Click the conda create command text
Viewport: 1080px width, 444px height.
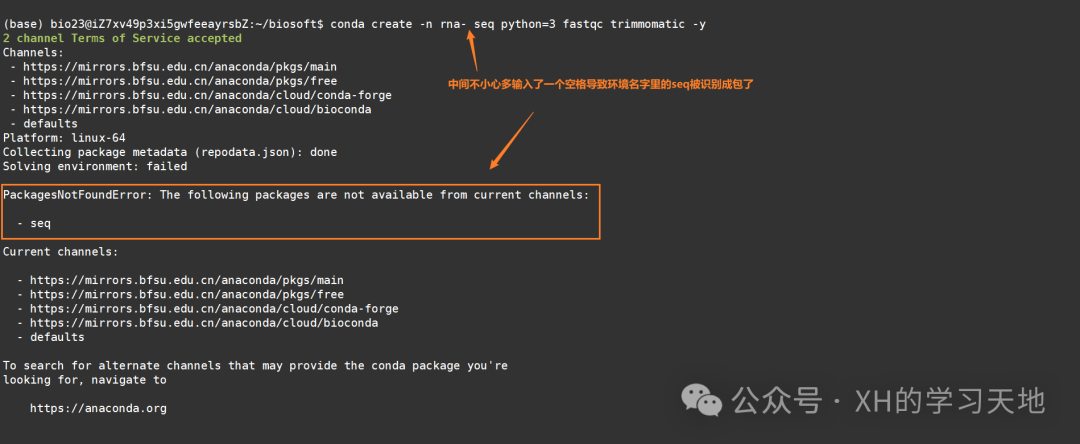point(518,24)
